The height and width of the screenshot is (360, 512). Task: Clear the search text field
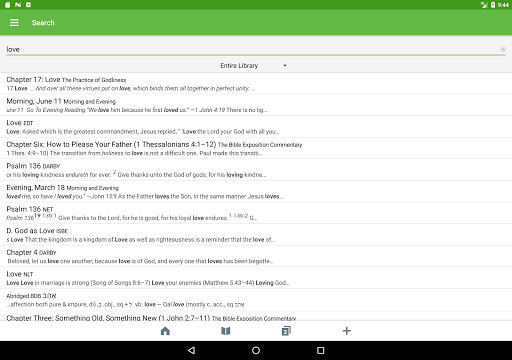pyautogui.click(x=503, y=49)
